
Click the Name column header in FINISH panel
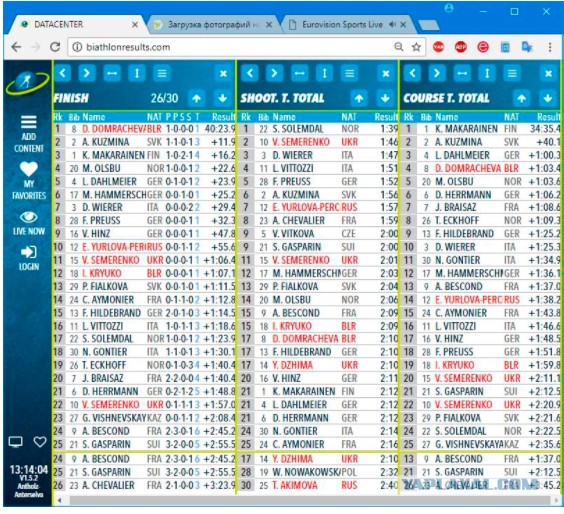(94, 117)
